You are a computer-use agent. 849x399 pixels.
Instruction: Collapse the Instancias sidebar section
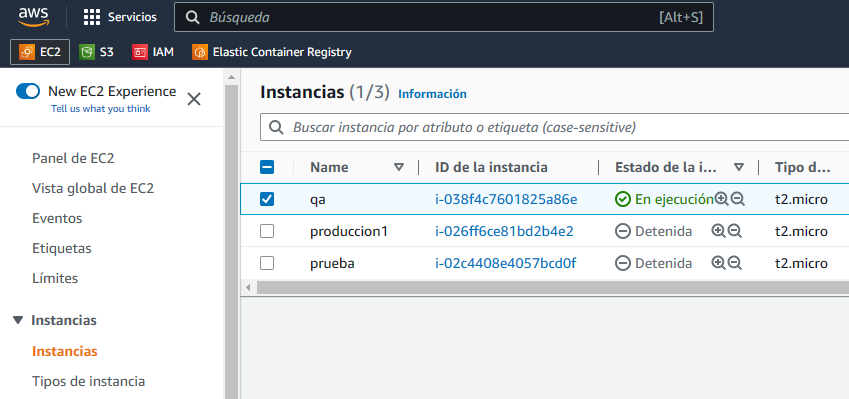[18, 320]
